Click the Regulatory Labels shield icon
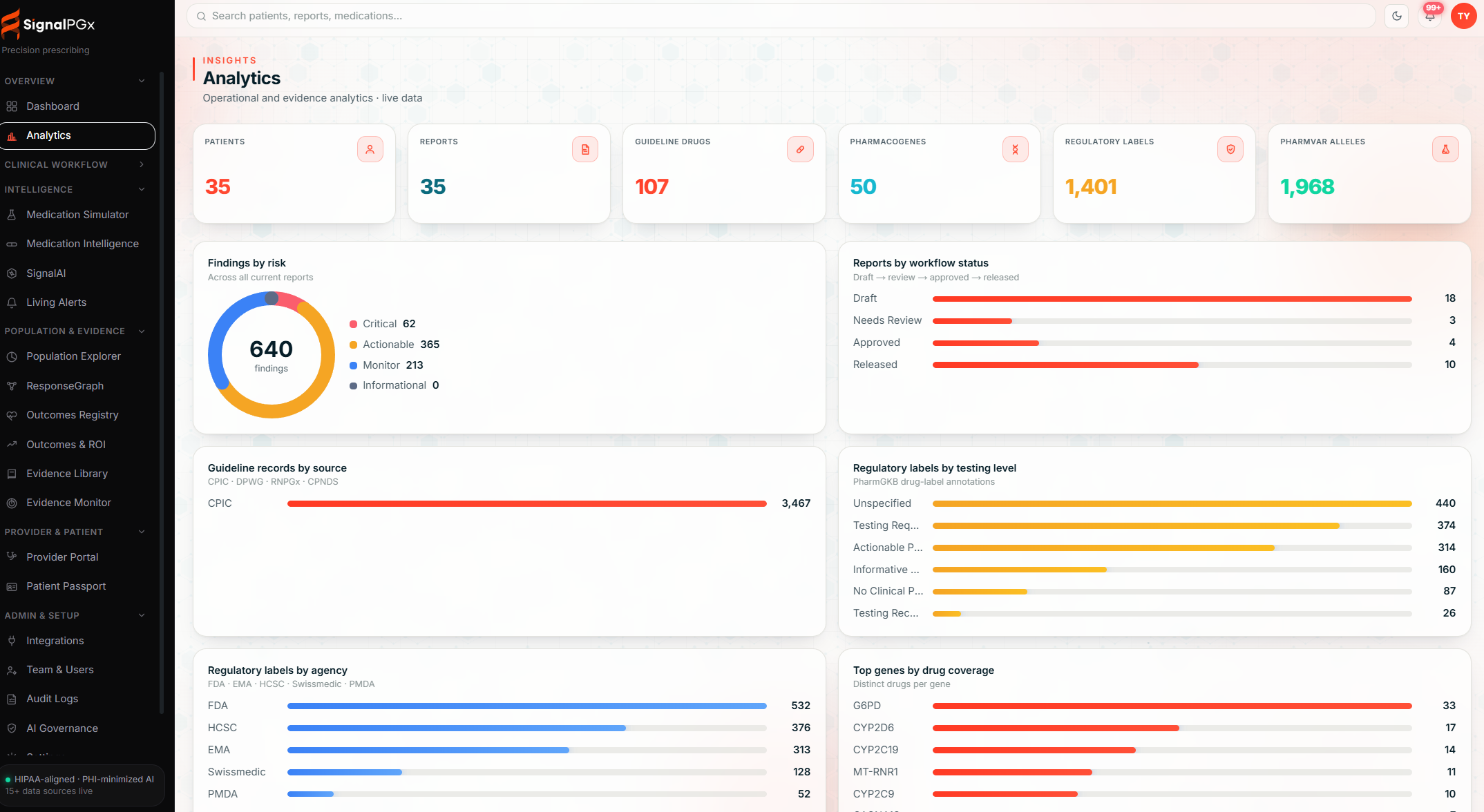The image size is (1484, 812). 1230,149
